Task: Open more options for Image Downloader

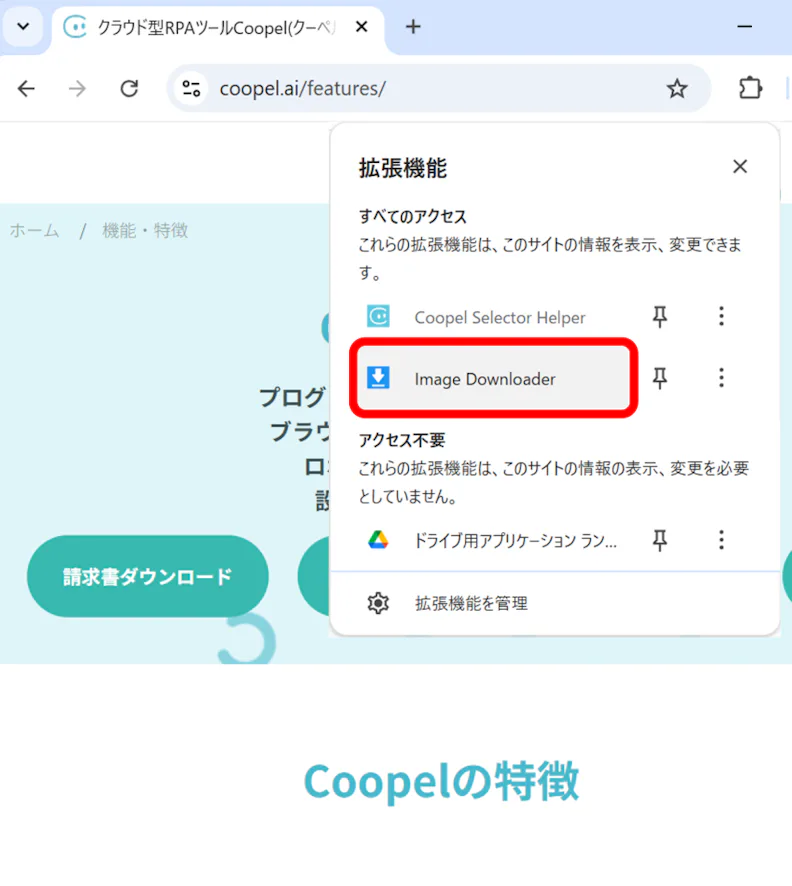Action: (x=721, y=377)
